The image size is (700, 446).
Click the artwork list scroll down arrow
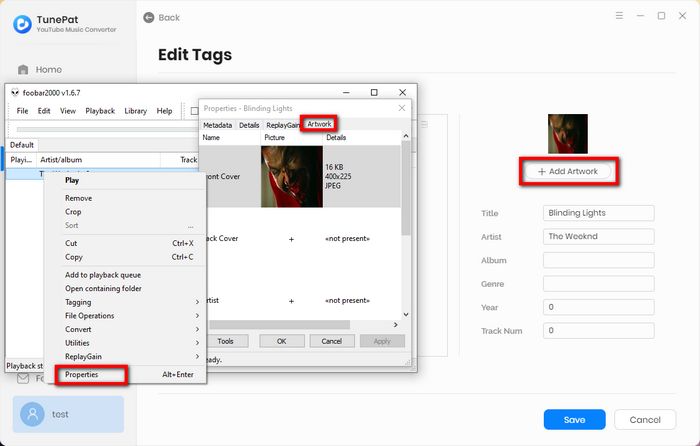(x=406, y=314)
